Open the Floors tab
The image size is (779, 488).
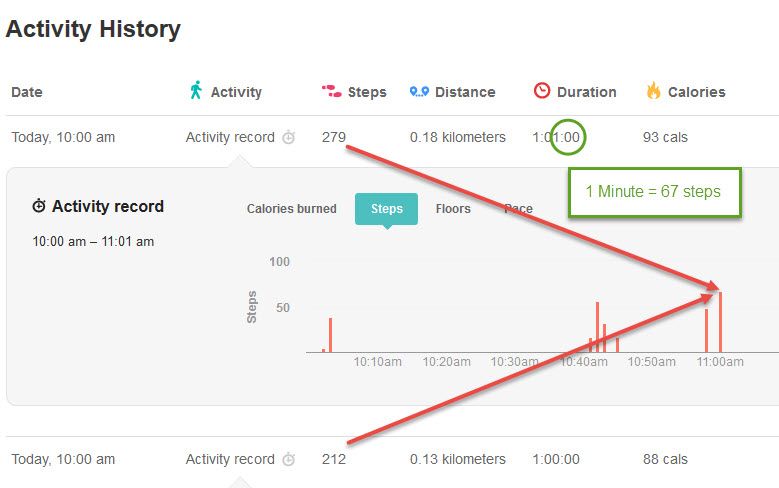(453, 209)
